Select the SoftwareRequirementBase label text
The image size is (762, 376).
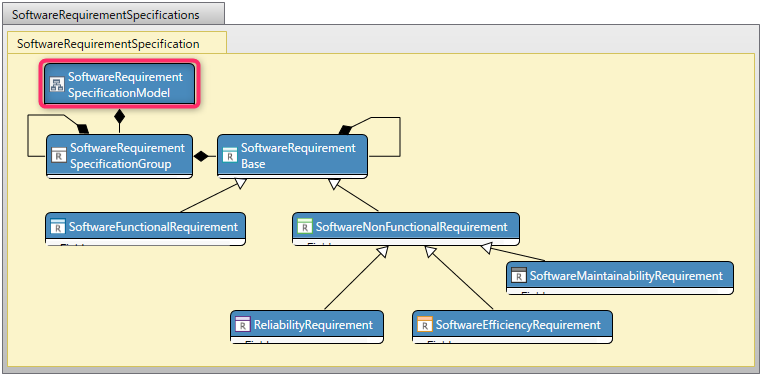pos(298,155)
